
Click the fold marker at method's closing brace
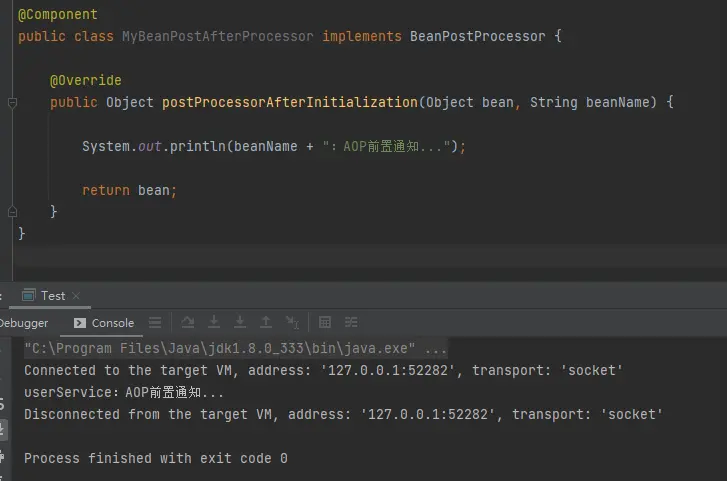point(12,211)
